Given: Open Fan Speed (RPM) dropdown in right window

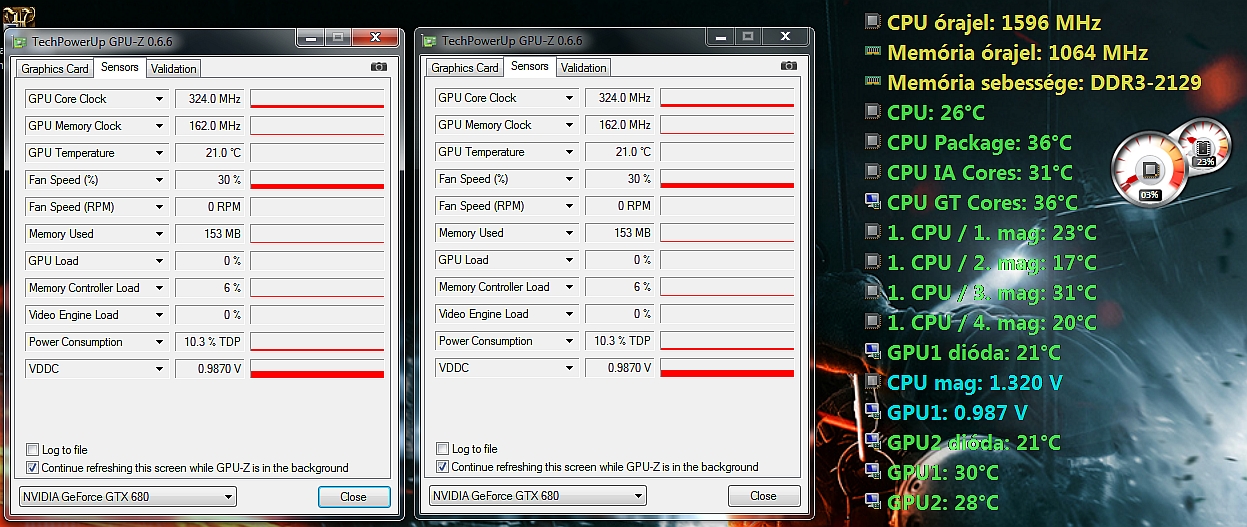Looking at the screenshot, I should 569,206.
